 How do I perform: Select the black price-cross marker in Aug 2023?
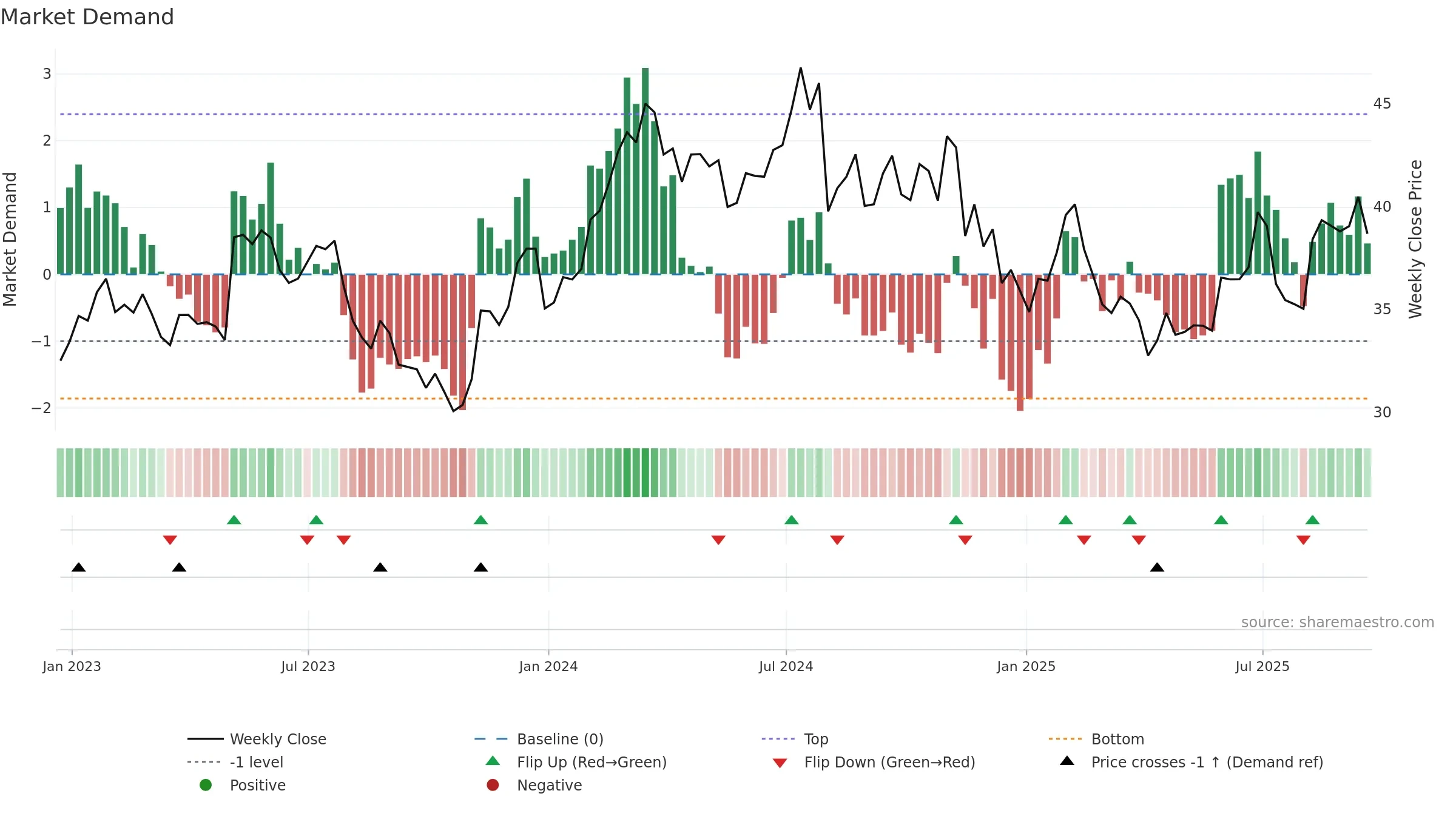point(380,567)
